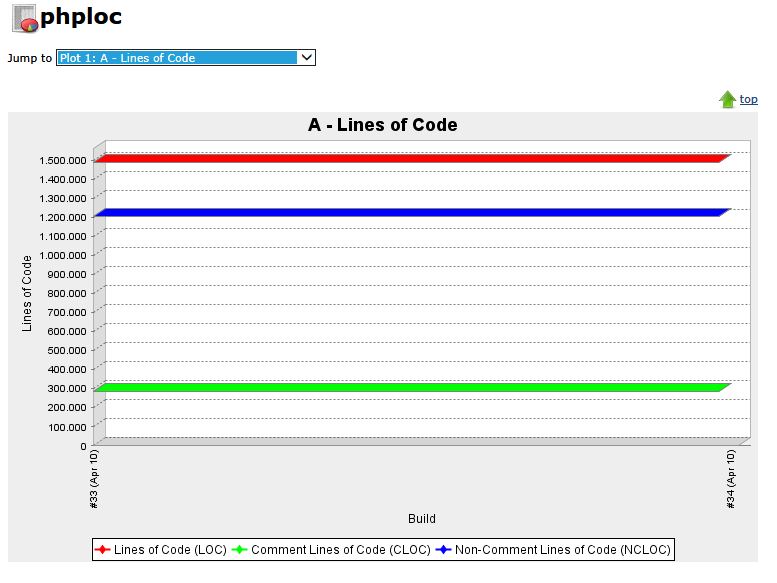
Task: Click the '1.200.000' y-axis value
Action: click(63, 217)
